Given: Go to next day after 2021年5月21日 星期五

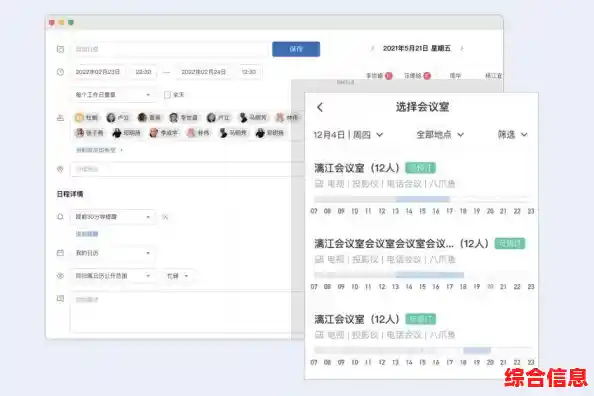Looking at the screenshot, I should (x=462, y=49).
